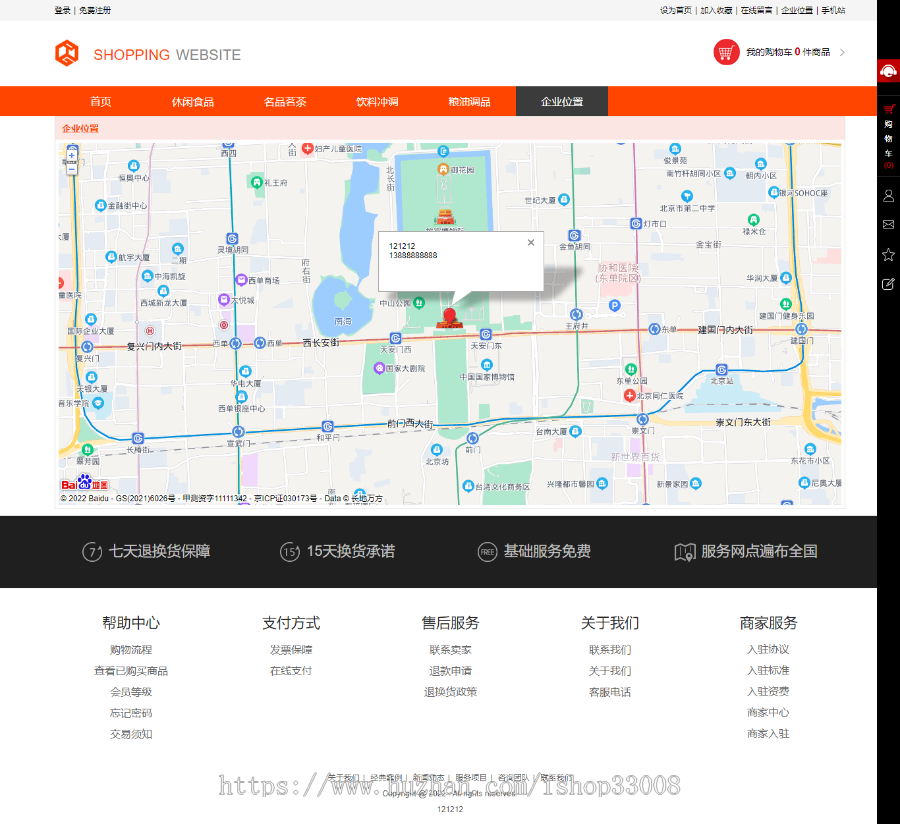The height and width of the screenshot is (824, 900).
Task: Click 在线留言 link in top bar
Action: (x=757, y=10)
